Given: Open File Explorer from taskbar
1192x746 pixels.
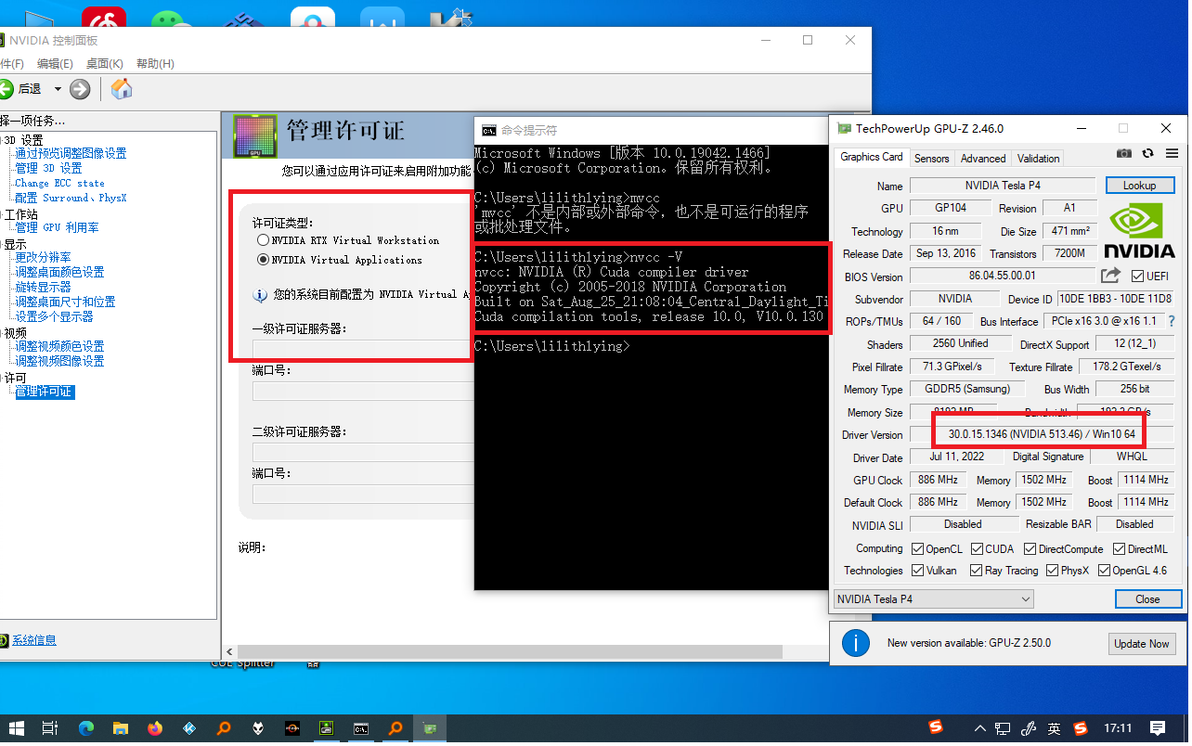Looking at the screenshot, I should [x=120, y=729].
